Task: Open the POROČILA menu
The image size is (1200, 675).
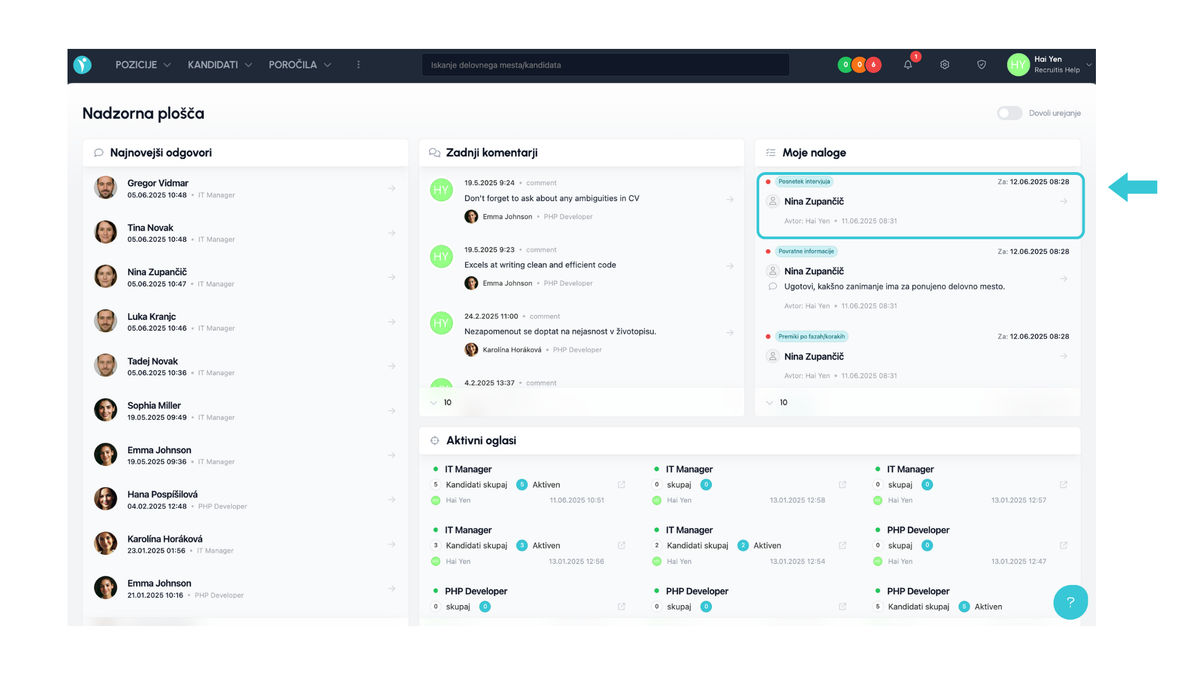Action: 300,65
